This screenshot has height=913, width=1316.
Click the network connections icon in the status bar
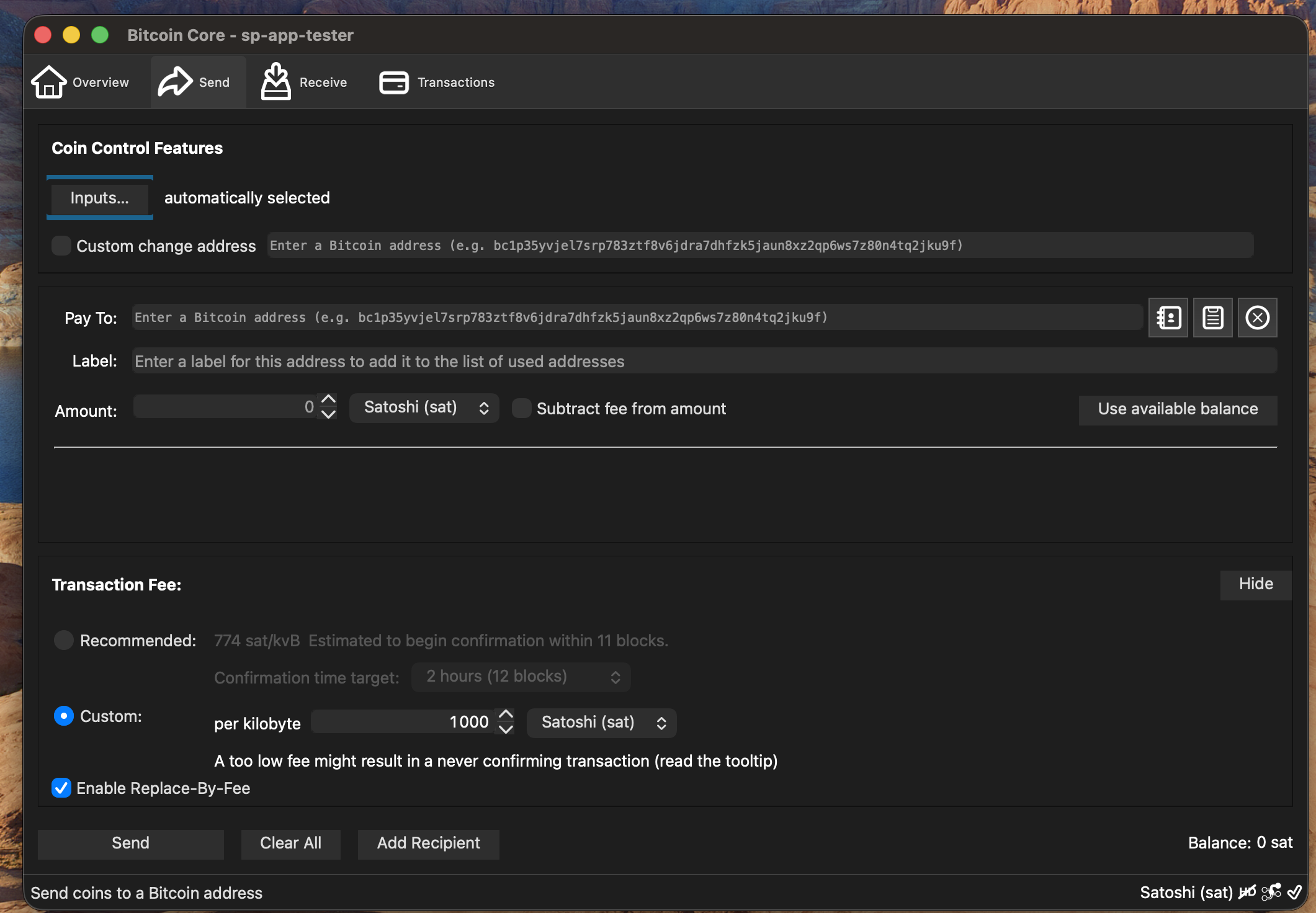click(x=1271, y=893)
